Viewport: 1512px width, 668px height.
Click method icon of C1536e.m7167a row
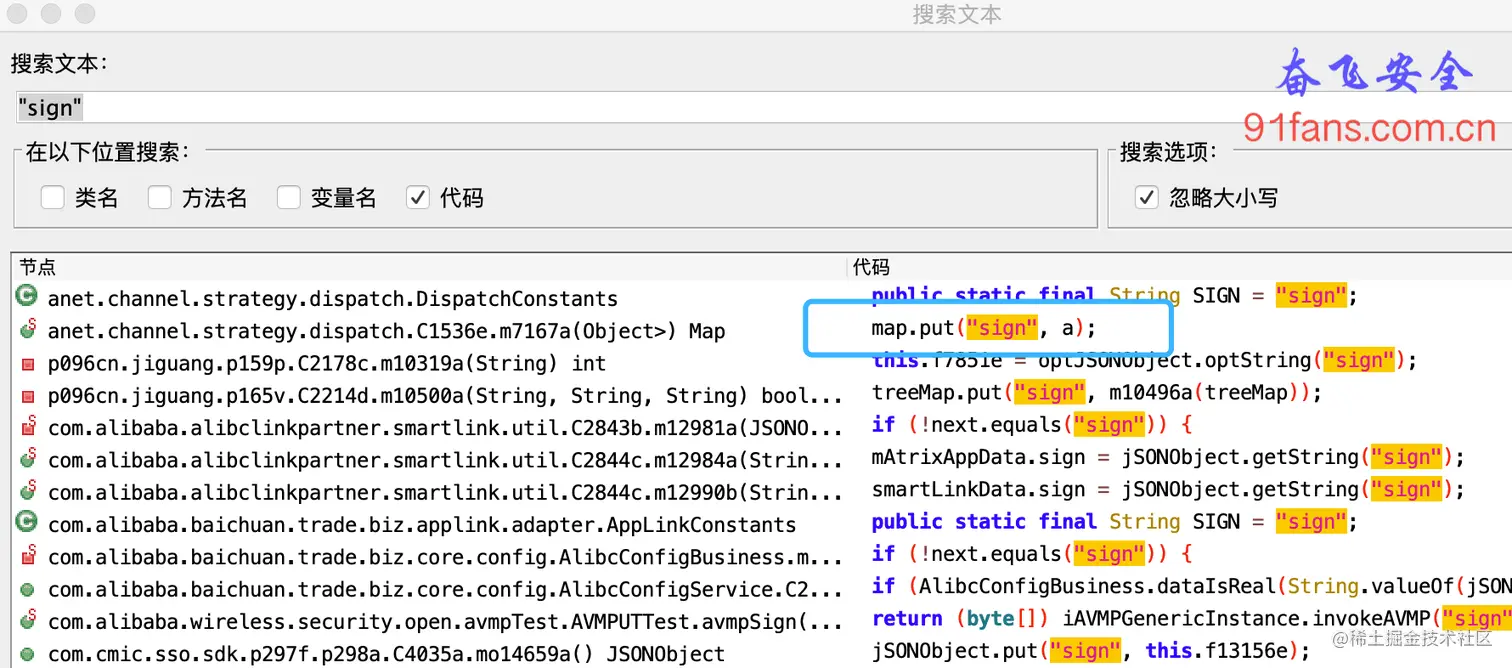coord(27,329)
